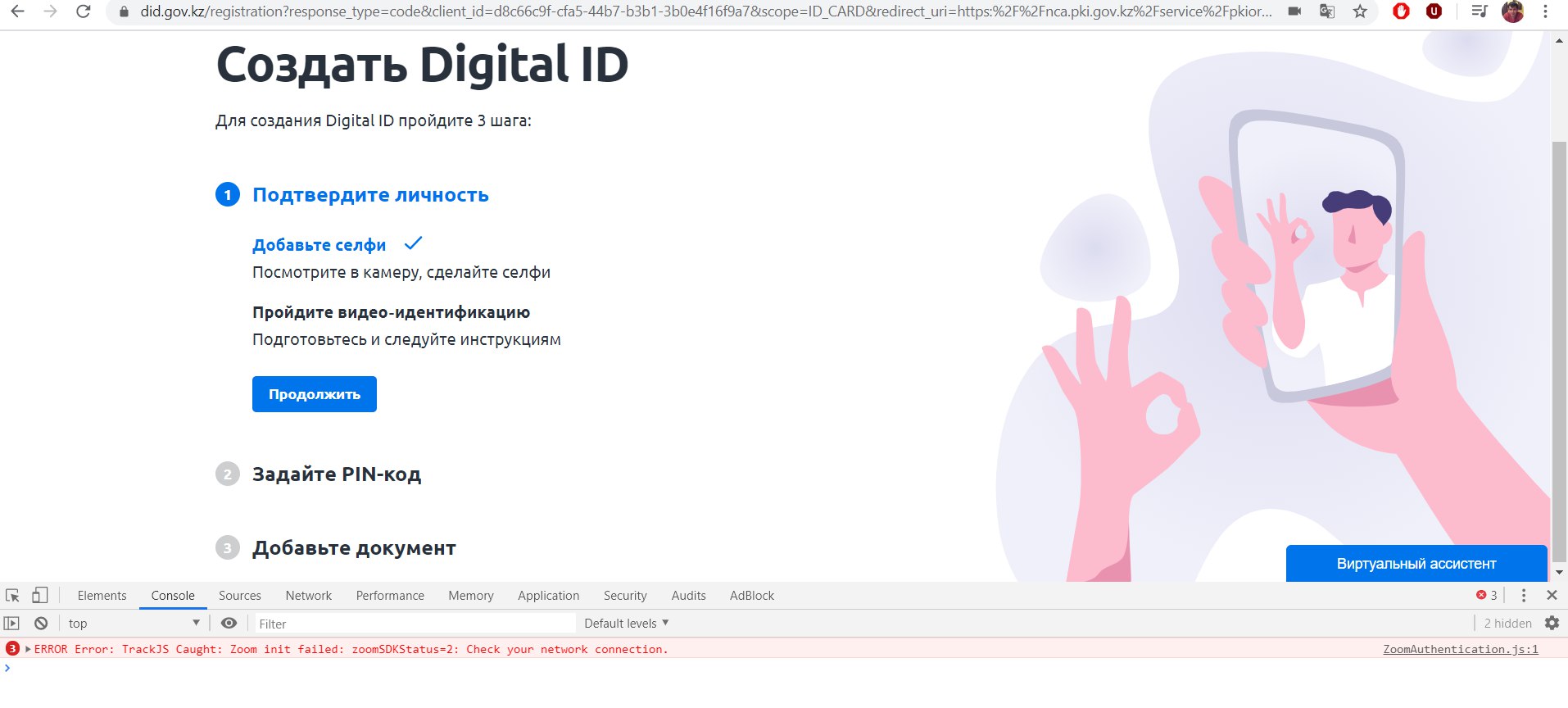Image resolution: width=1568 pixels, height=708 pixels.
Task: Activate the DevTools inspect element icon
Action: (x=12, y=596)
